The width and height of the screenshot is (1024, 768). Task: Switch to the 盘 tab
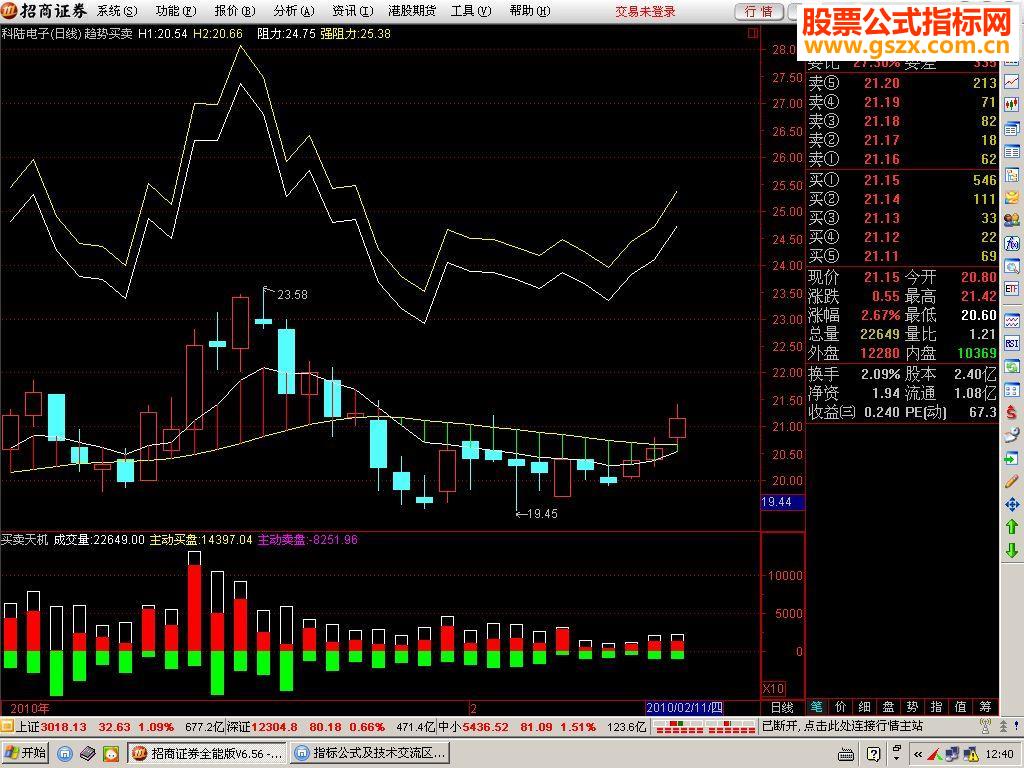(889, 707)
